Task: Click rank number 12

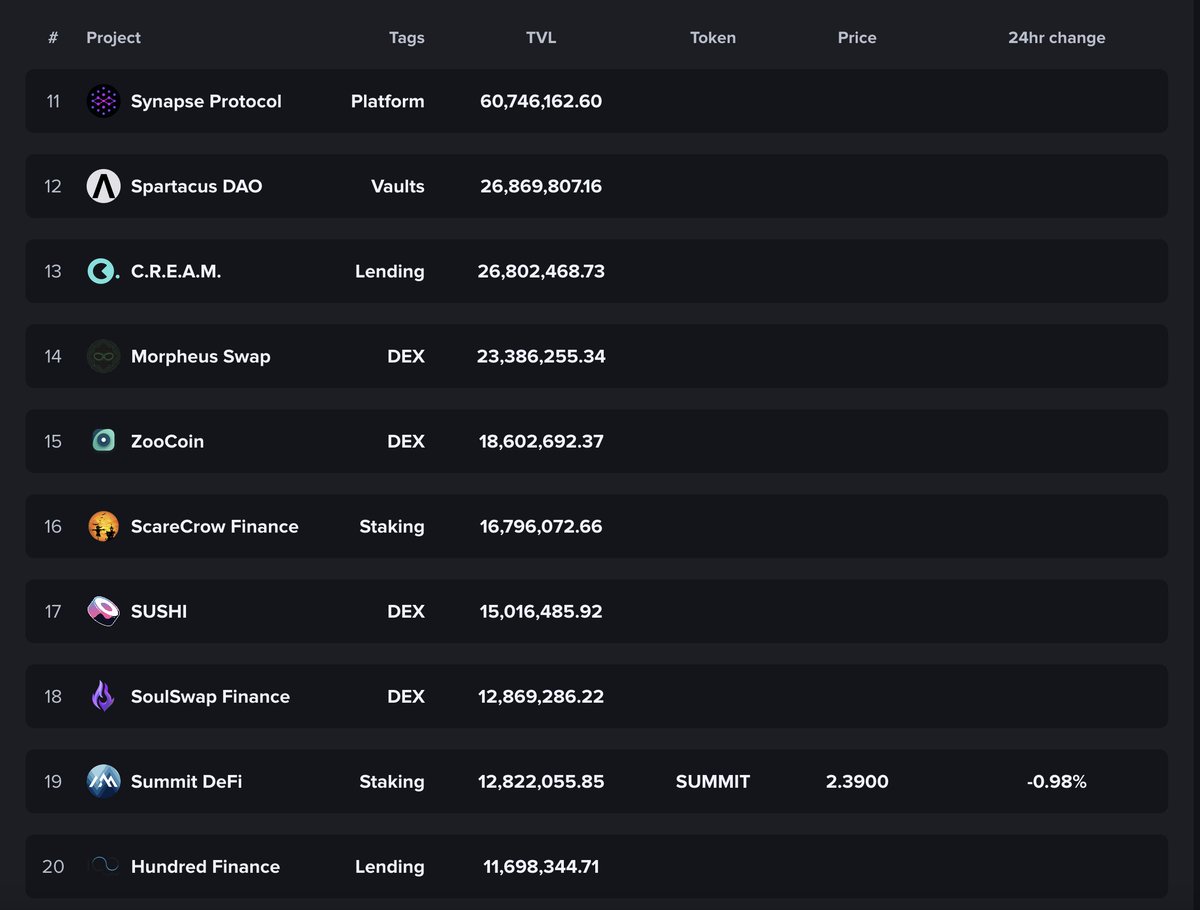Action: click(x=53, y=186)
